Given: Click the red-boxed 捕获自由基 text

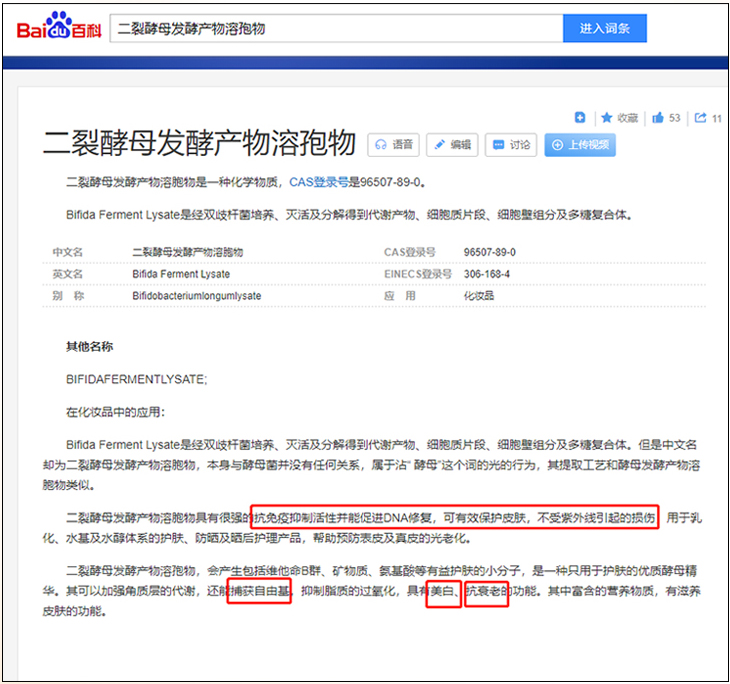Looking at the screenshot, I should [260, 593].
